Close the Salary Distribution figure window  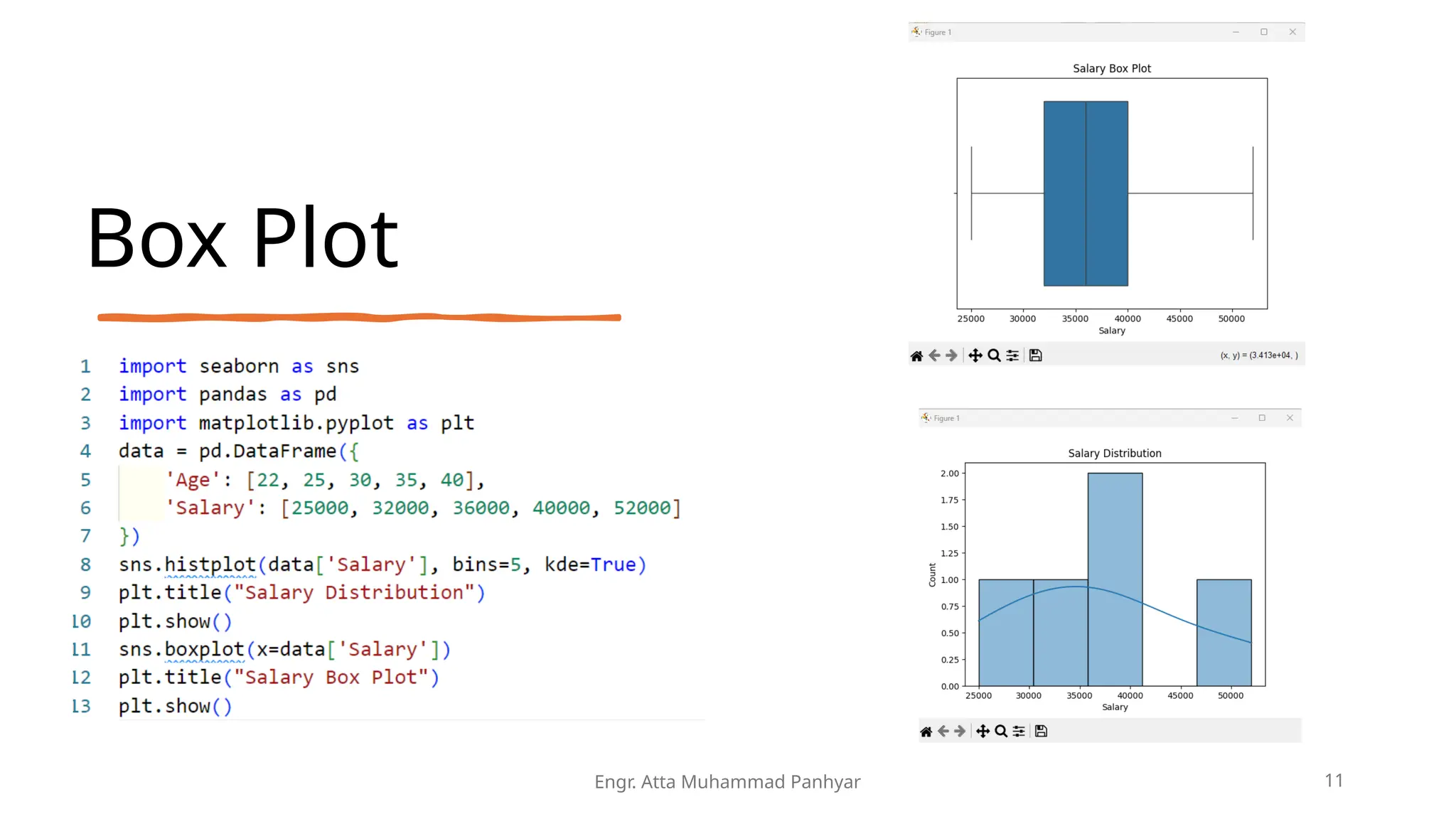(x=1290, y=418)
